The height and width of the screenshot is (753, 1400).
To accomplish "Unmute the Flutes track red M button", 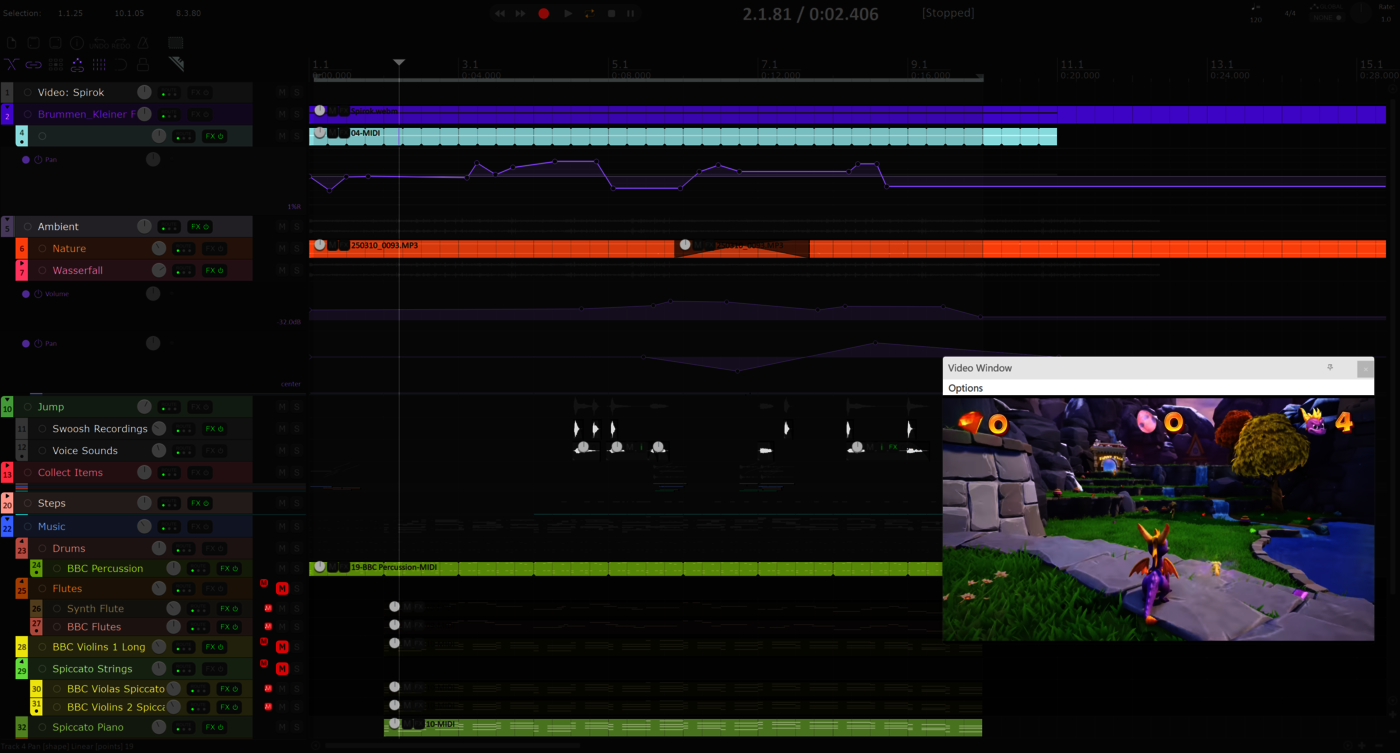I will [x=282, y=589].
